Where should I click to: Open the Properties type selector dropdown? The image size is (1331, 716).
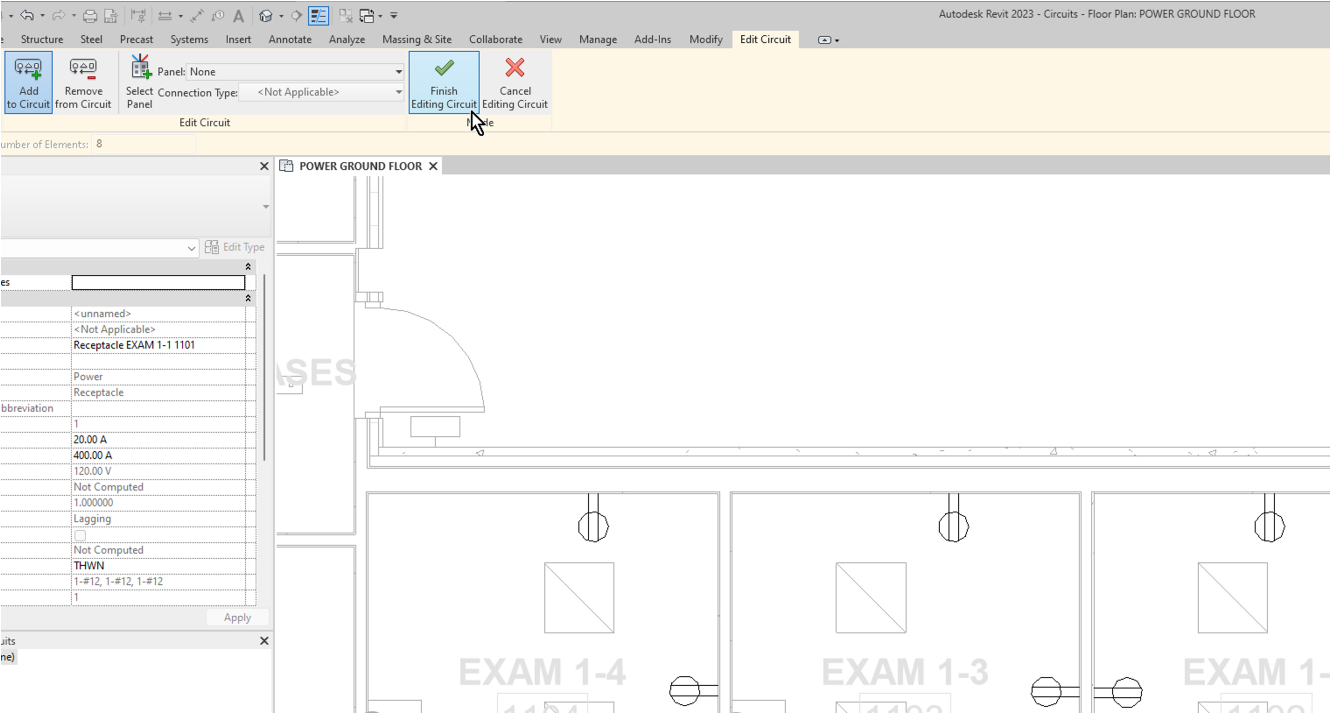[x=192, y=248]
